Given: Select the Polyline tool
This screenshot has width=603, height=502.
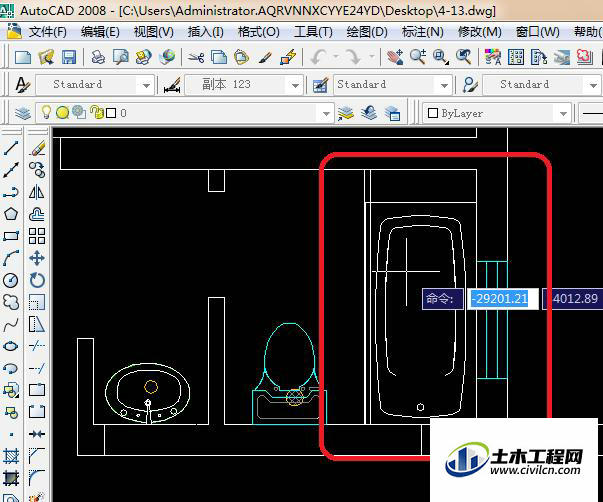Looking at the screenshot, I should point(11,192).
